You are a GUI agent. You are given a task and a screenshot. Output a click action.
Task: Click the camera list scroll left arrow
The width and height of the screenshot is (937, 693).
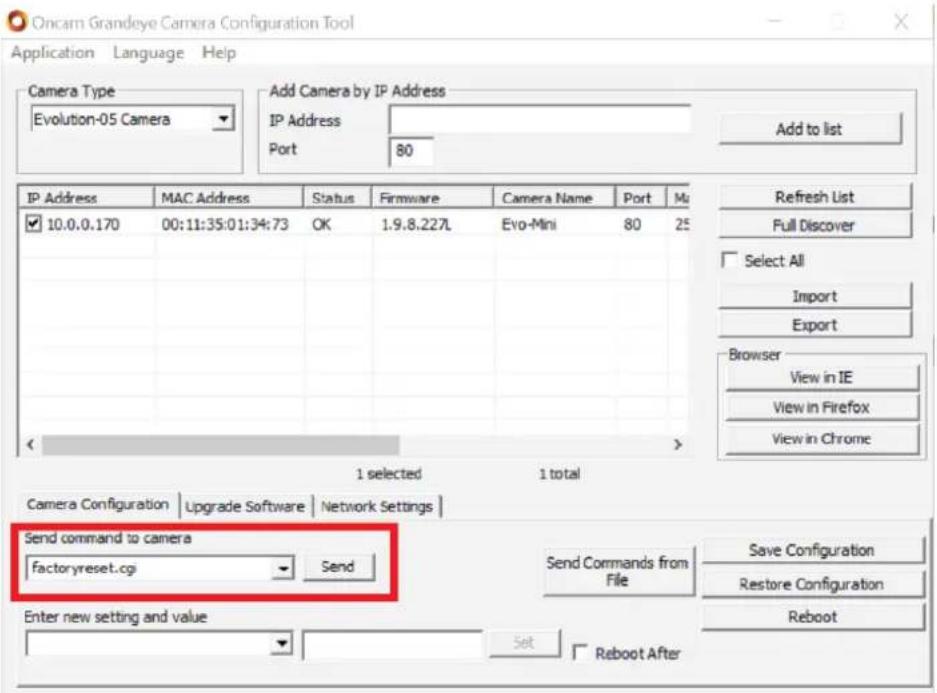[30, 444]
